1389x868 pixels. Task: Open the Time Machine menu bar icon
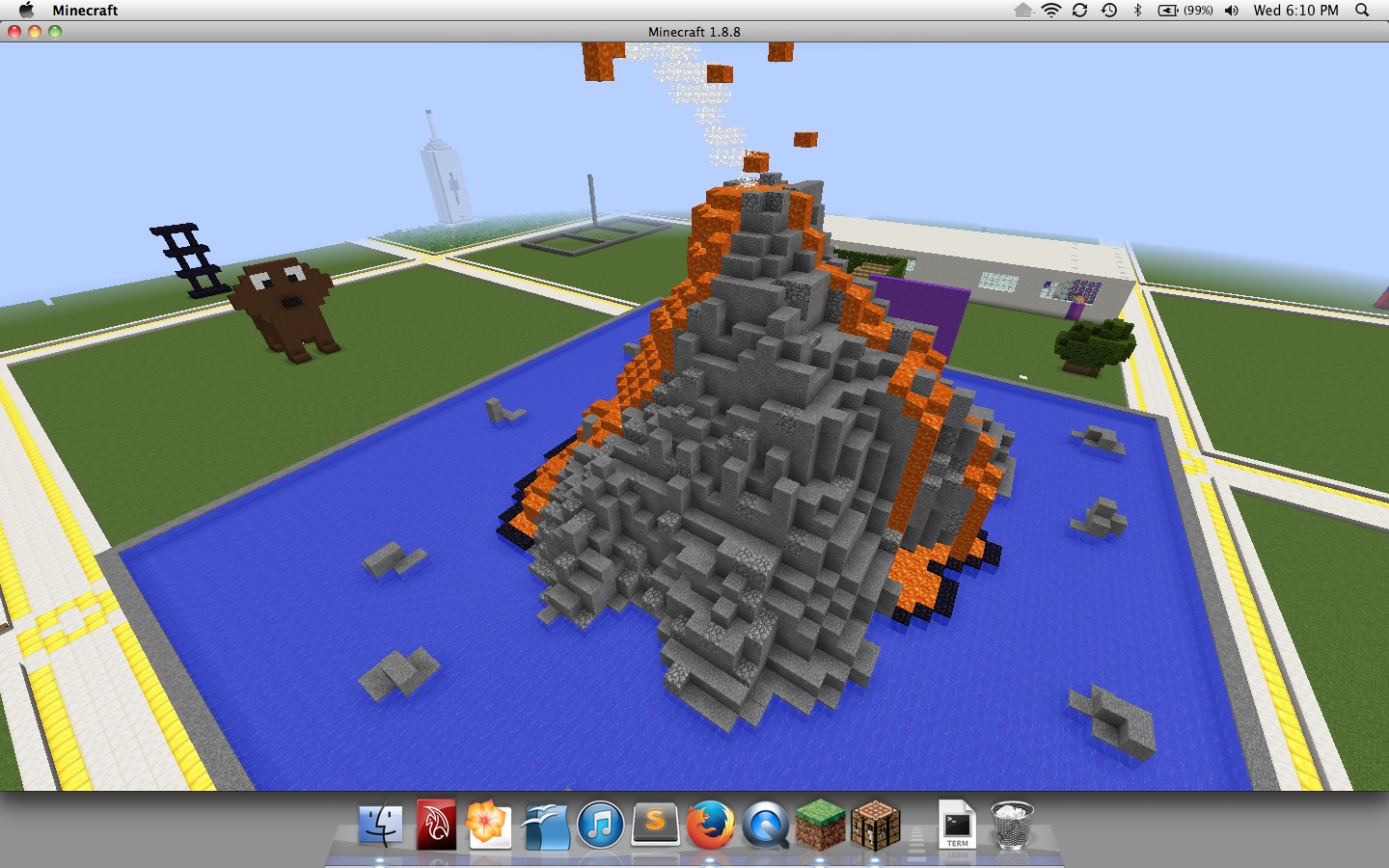(1109, 10)
